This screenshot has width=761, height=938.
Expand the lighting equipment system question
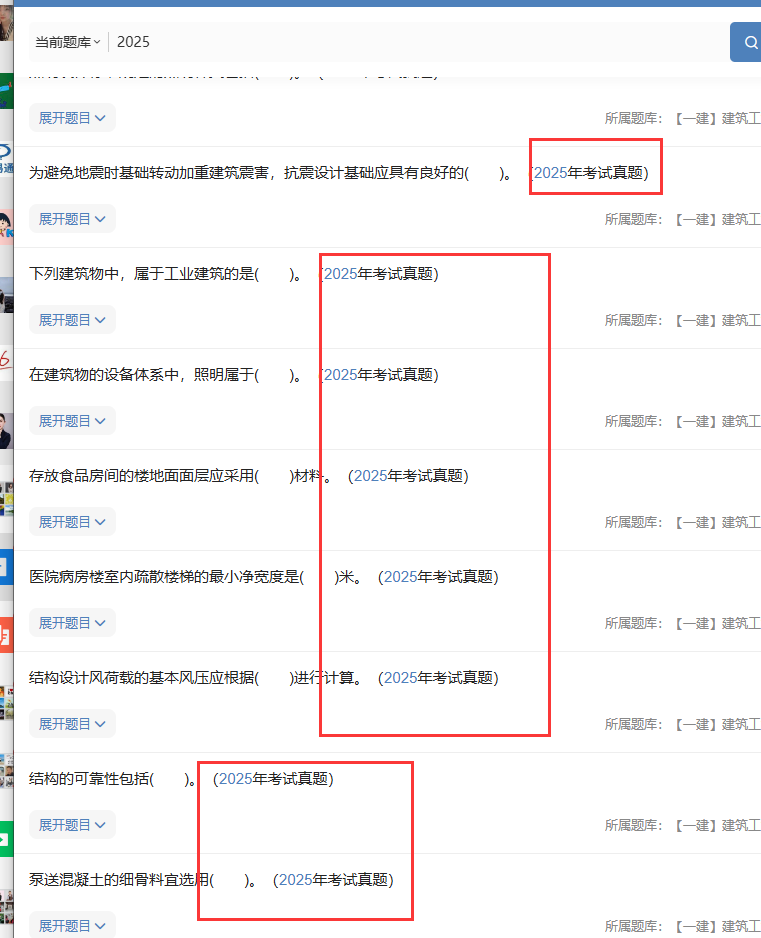click(72, 421)
